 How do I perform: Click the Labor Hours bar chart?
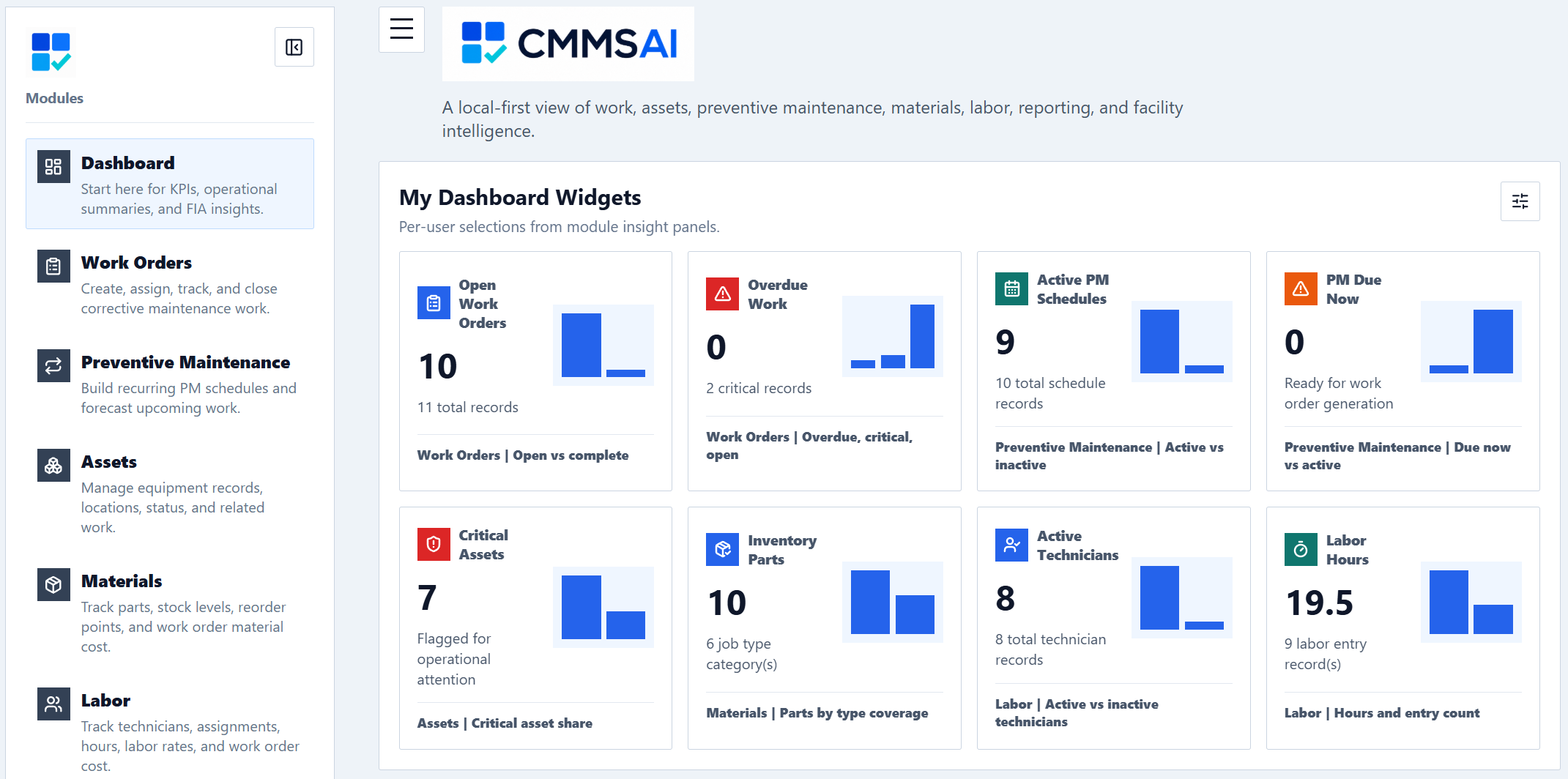tap(1471, 602)
